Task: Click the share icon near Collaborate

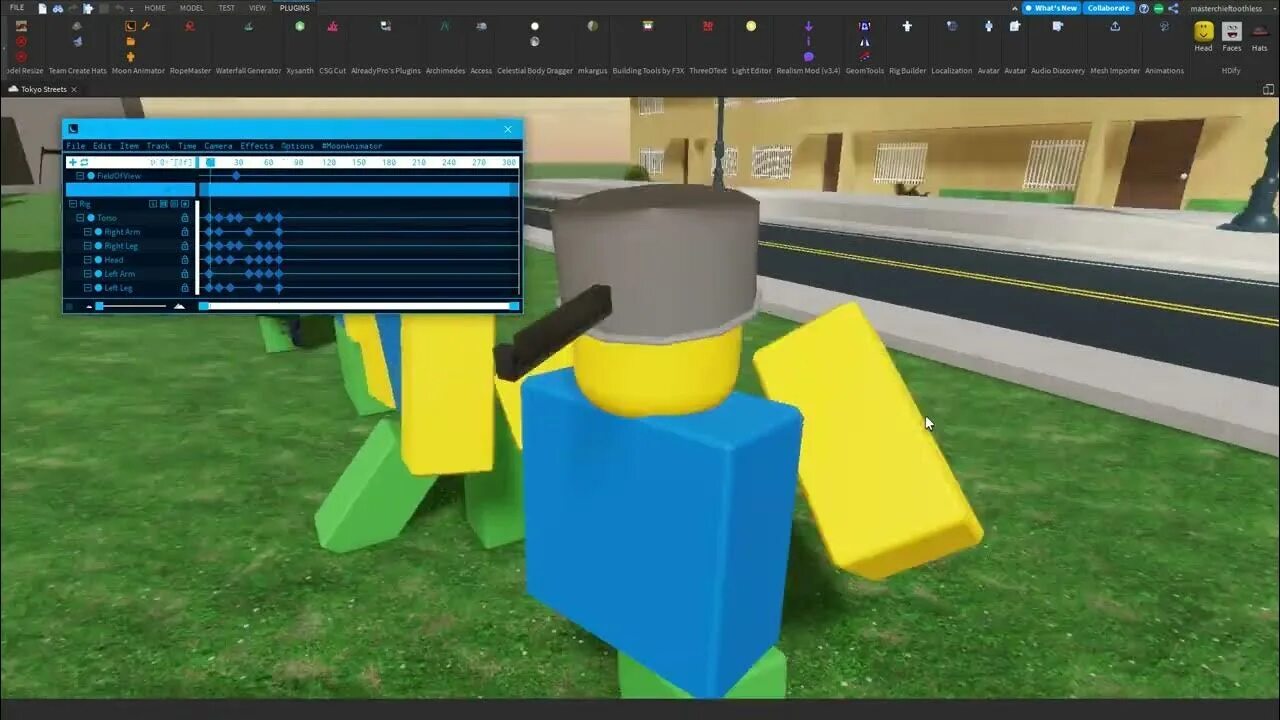Action: click(x=1173, y=8)
